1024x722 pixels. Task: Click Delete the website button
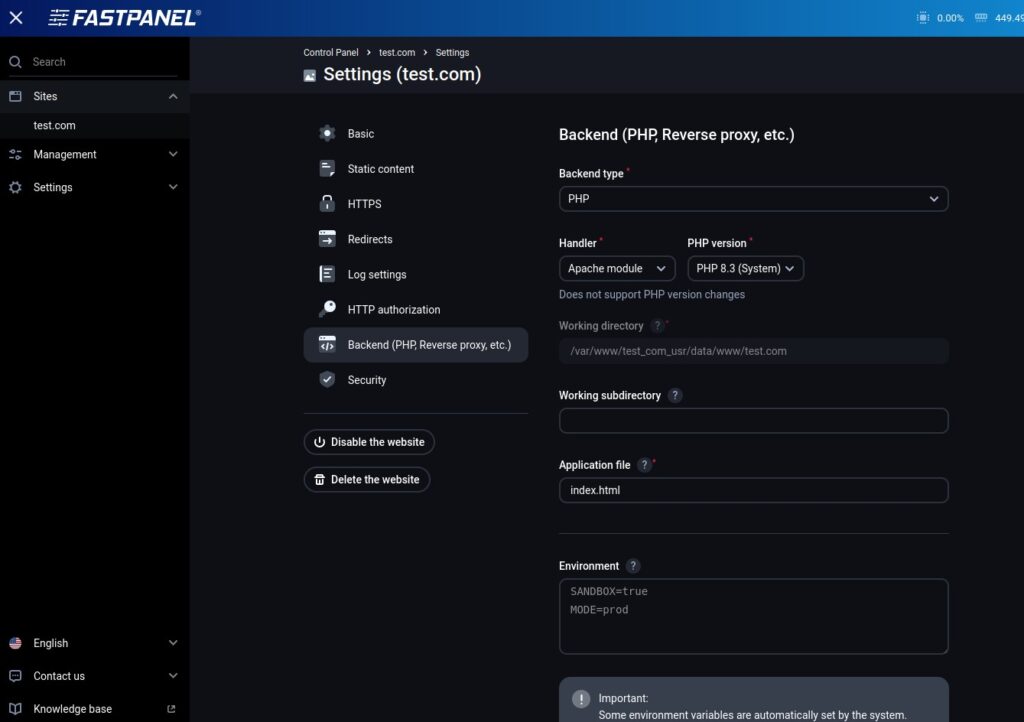click(x=366, y=479)
